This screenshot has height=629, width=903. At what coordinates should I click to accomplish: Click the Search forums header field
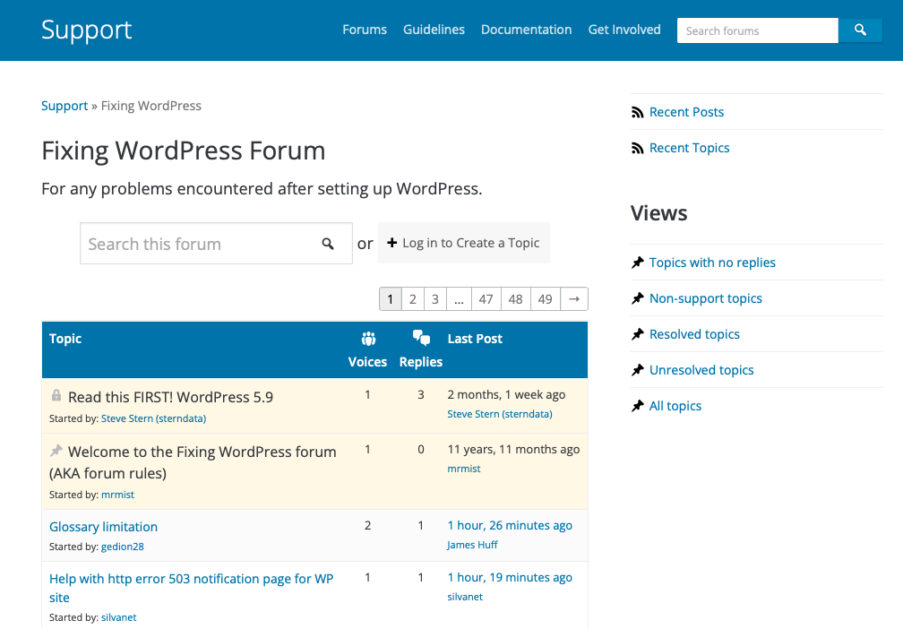pos(757,31)
